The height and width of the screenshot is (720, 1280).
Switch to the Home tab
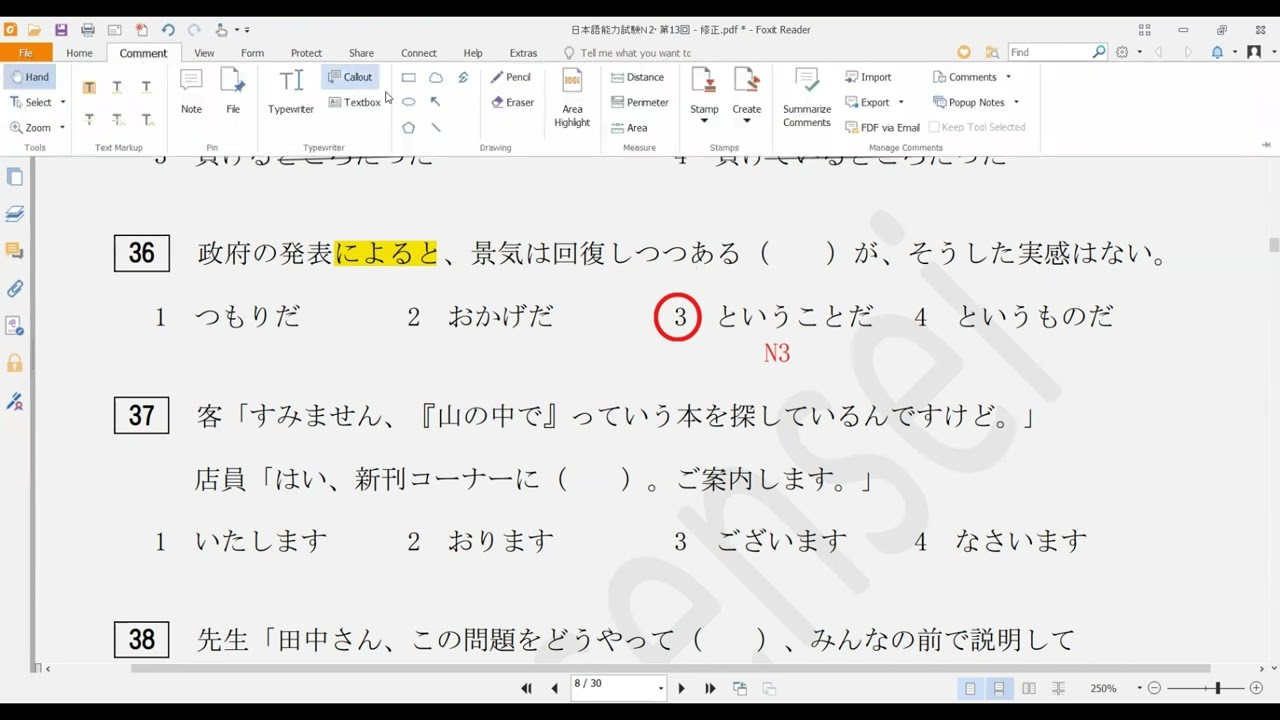[79, 53]
